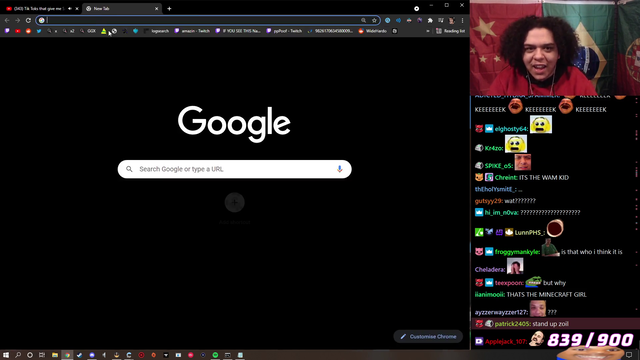Image resolution: width=640 pixels, height=360 pixels.
Task: Open the ppPoof - Twitch bookmark
Action: point(284,31)
